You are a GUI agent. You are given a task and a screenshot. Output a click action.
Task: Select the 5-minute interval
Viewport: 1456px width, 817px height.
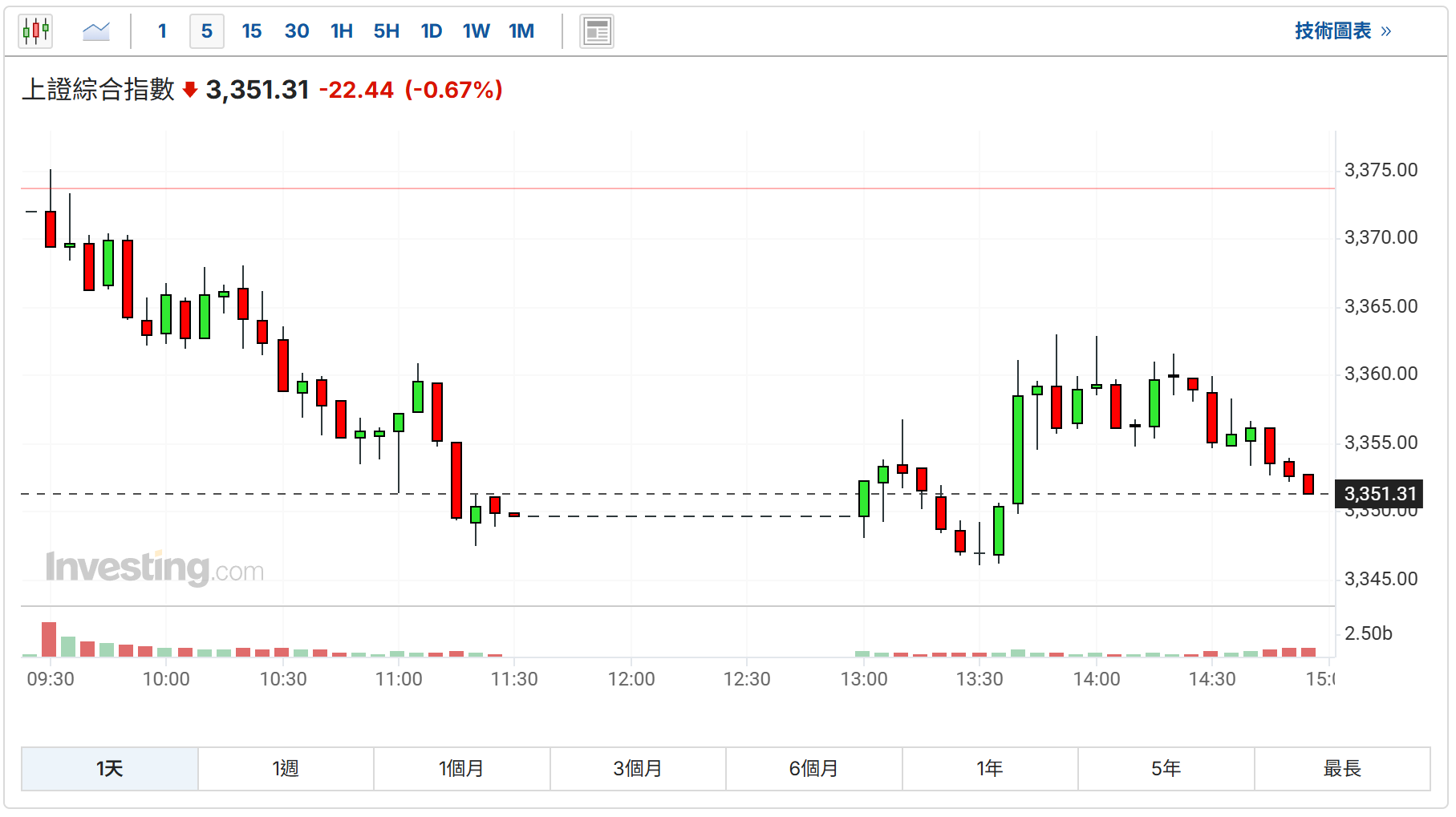click(x=207, y=31)
